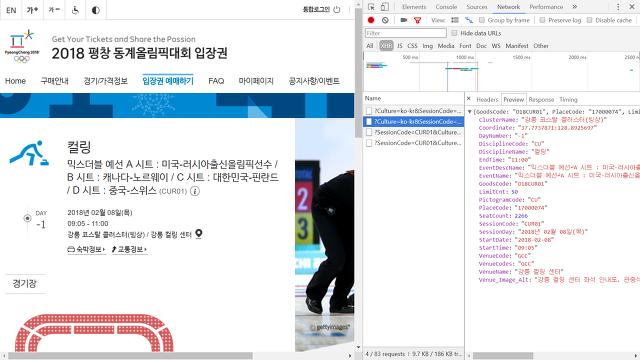Screen dimensions: 640x360
Task: Switch to Console tab
Action: point(446,7)
